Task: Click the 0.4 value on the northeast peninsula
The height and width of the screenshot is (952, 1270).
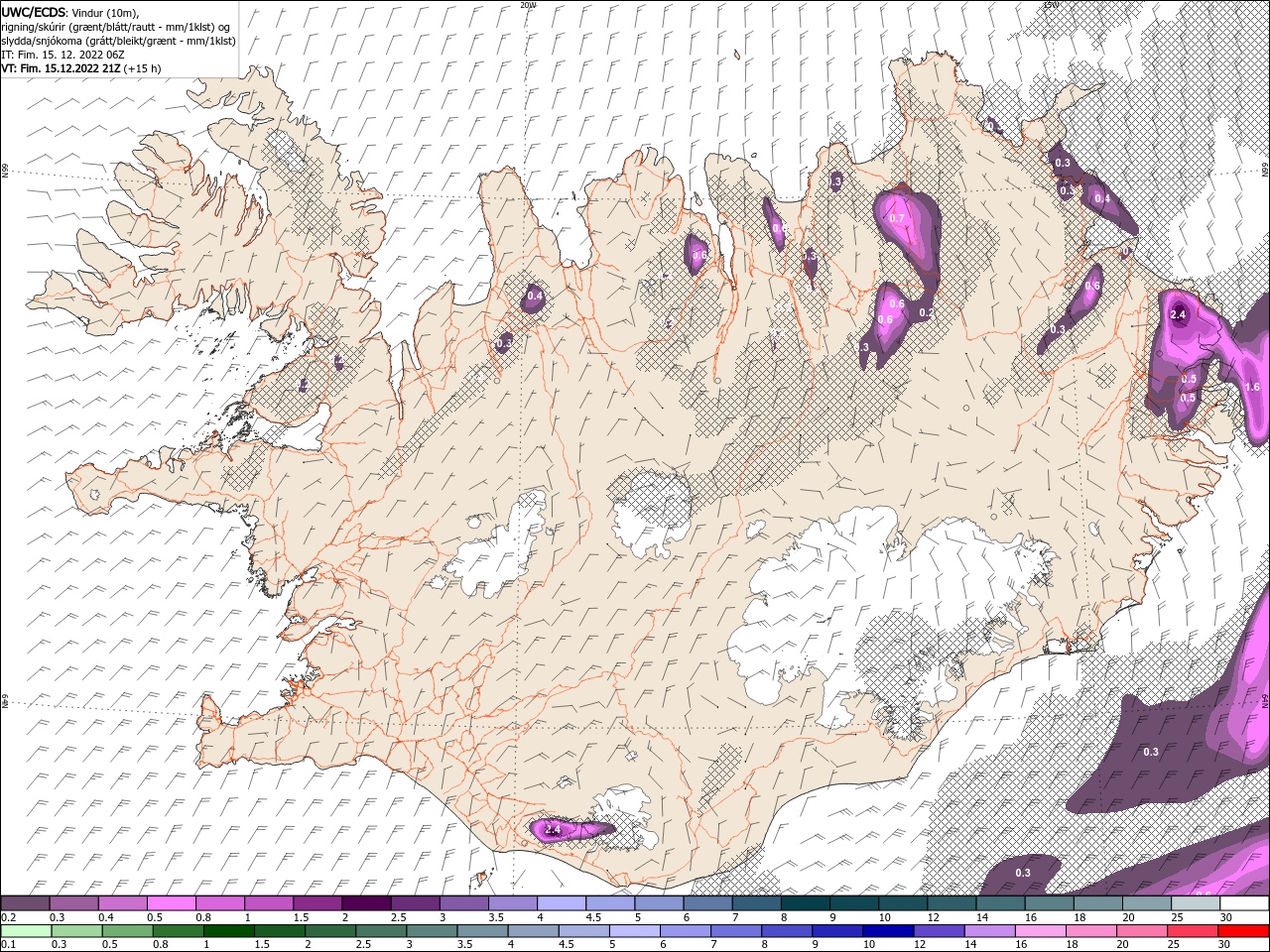Action: 1102,198
